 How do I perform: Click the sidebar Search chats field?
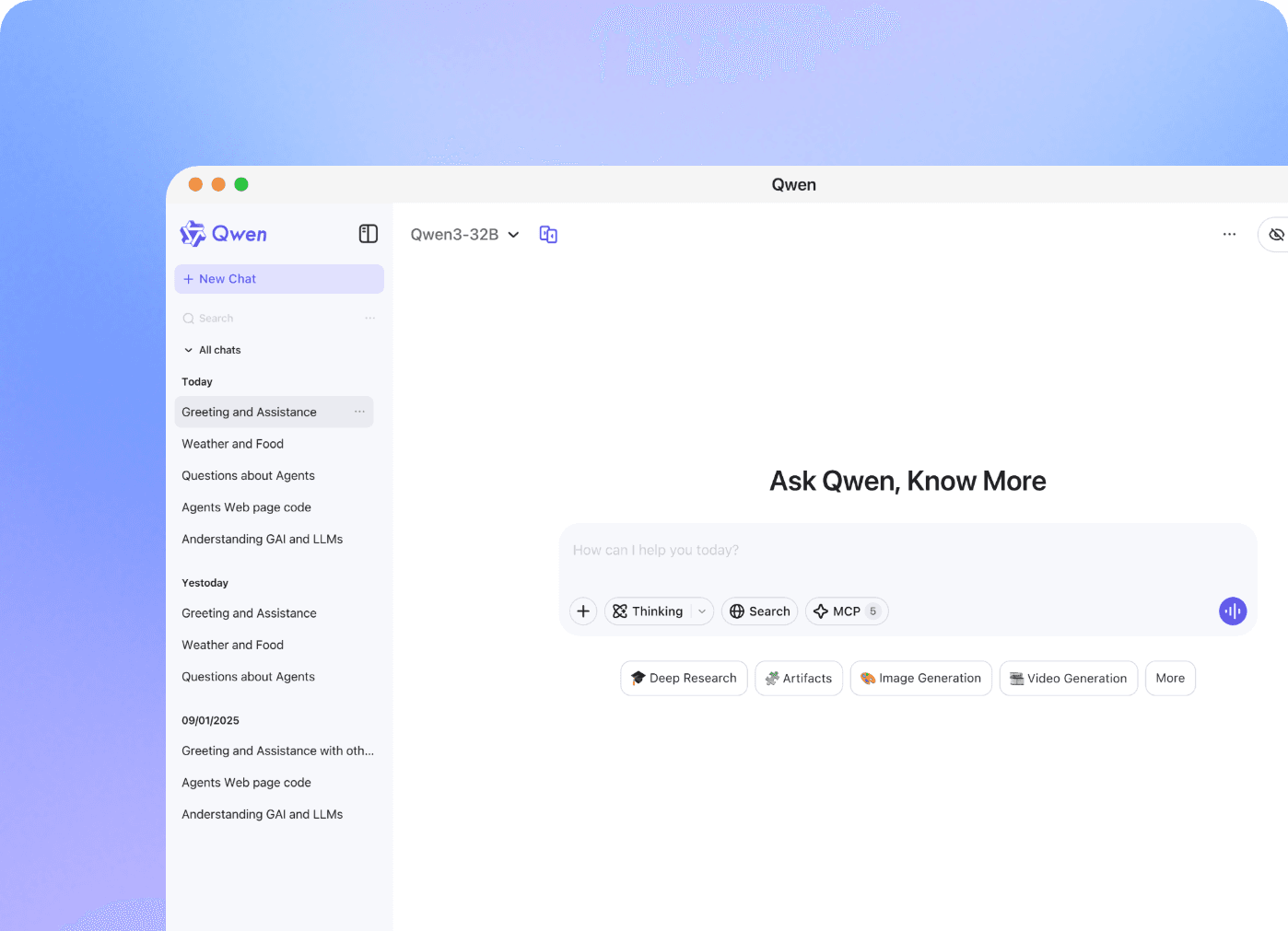(x=267, y=319)
